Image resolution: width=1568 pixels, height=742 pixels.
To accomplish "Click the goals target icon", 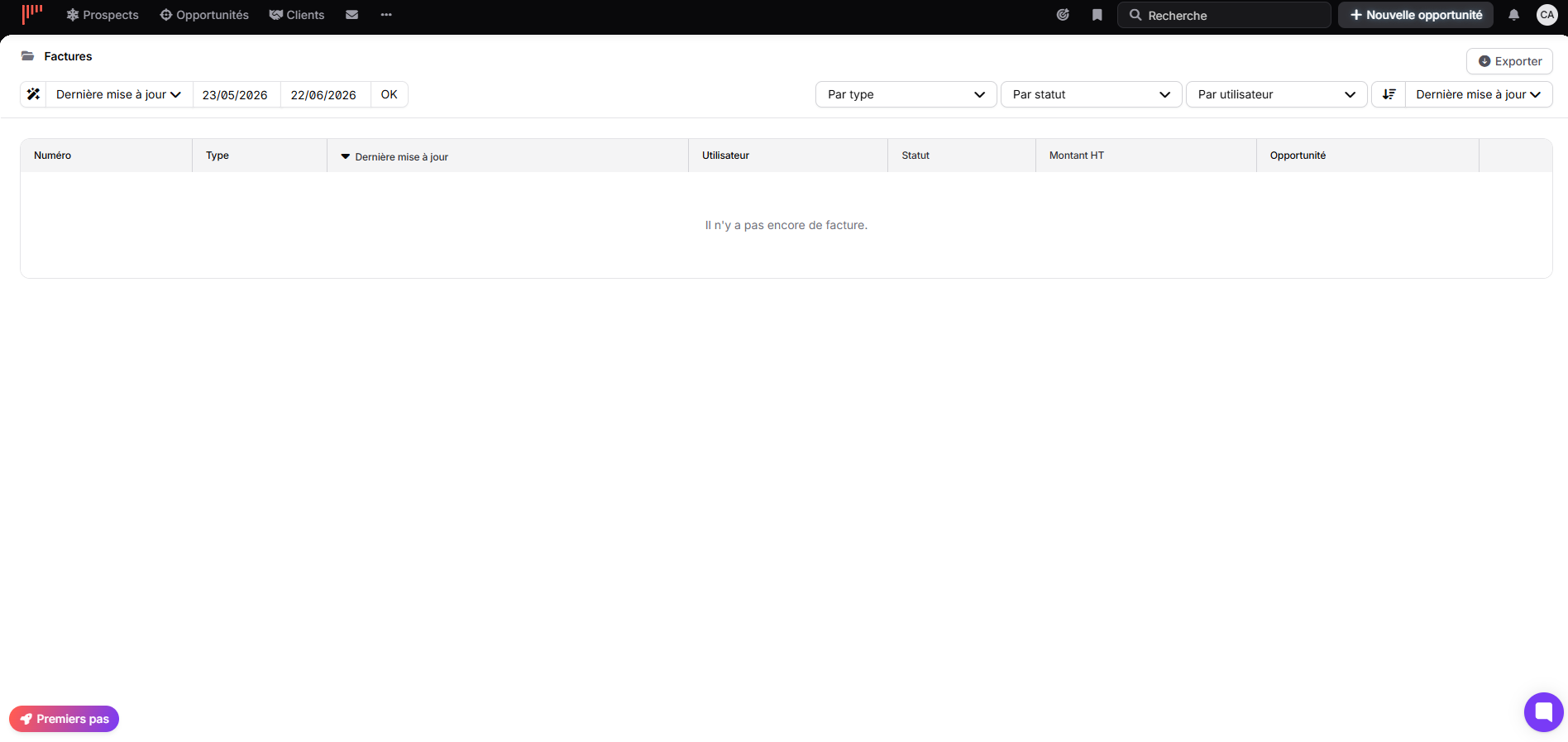I will [1063, 15].
